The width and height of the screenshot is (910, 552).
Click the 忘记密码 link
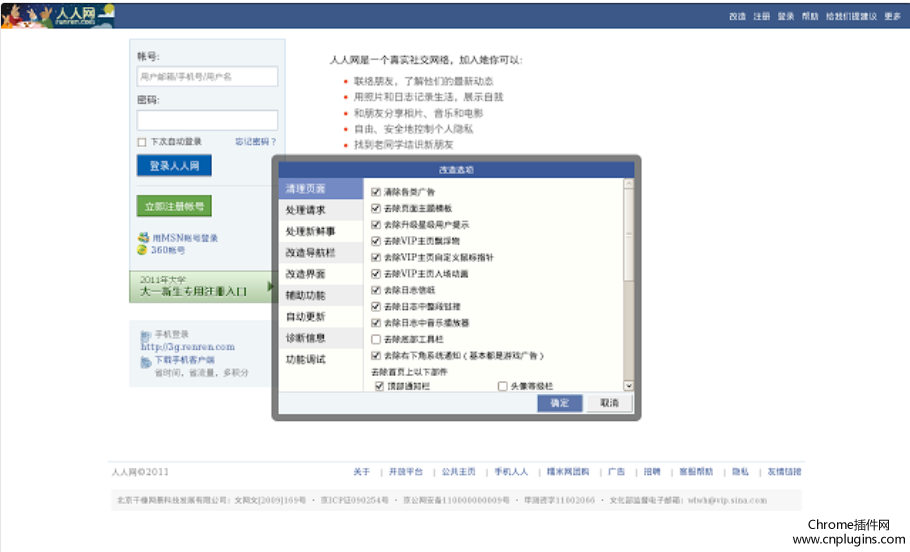click(x=256, y=142)
